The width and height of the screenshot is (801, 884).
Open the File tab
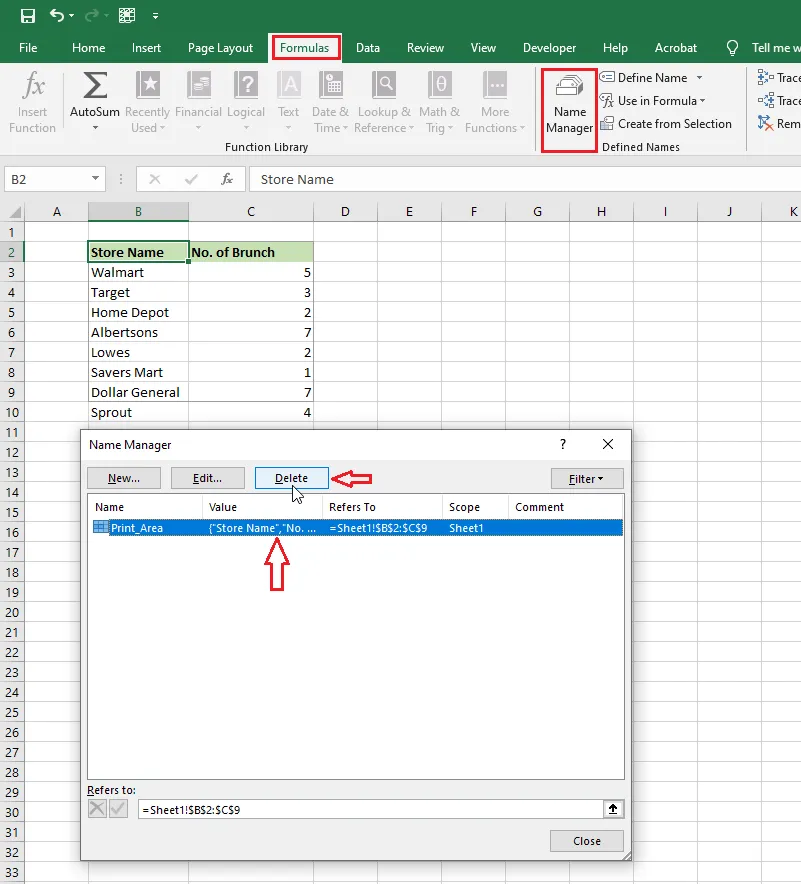pyautogui.click(x=28, y=48)
